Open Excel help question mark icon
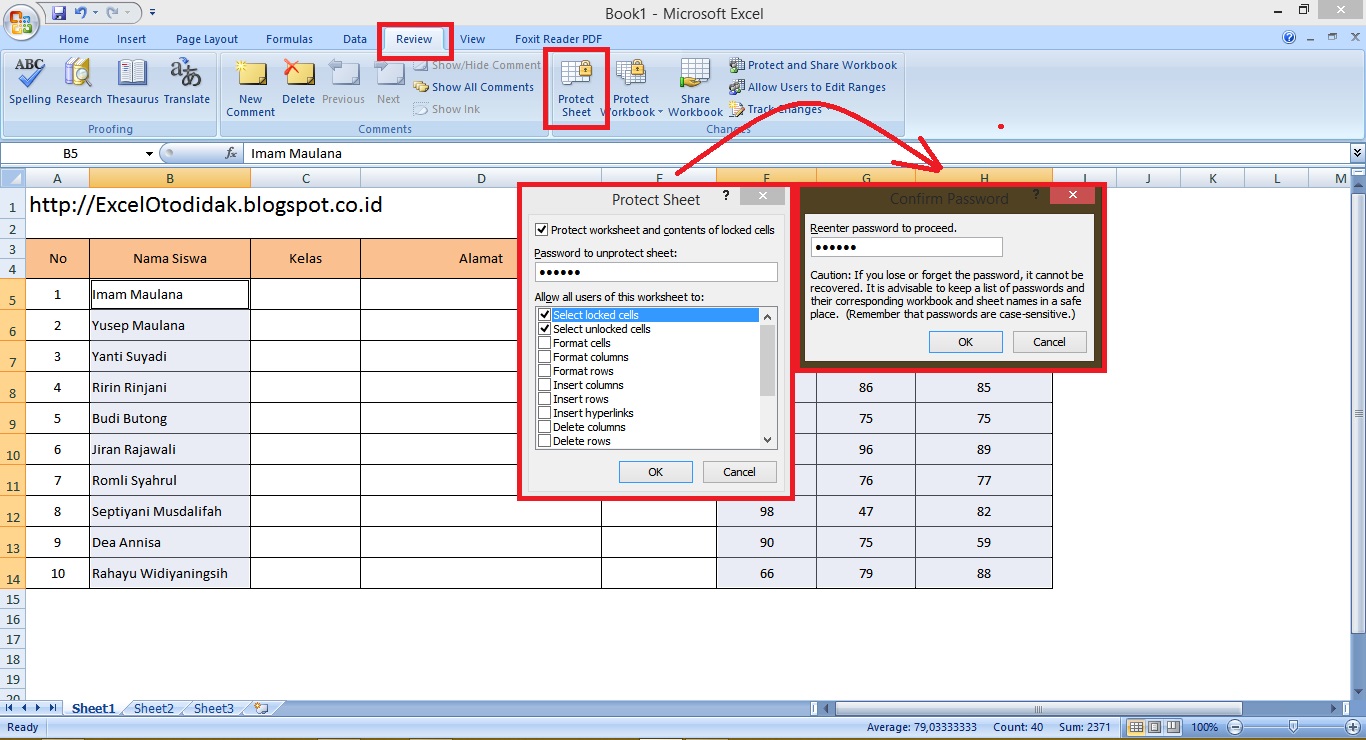The height and width of the screenshot is (740, 1366). click(1289, 38)
